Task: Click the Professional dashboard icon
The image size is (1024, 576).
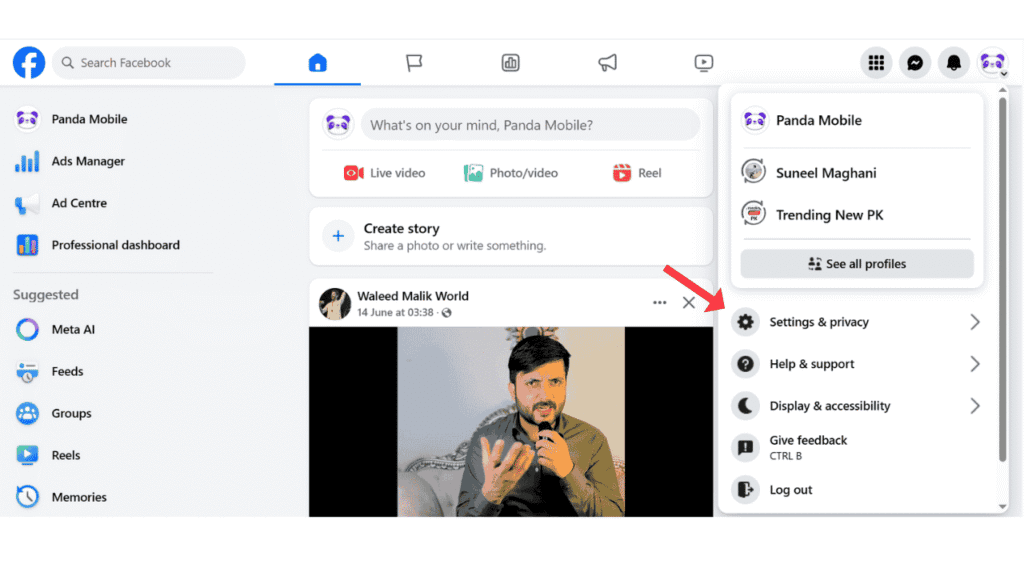Action: (x=27, y=245)
